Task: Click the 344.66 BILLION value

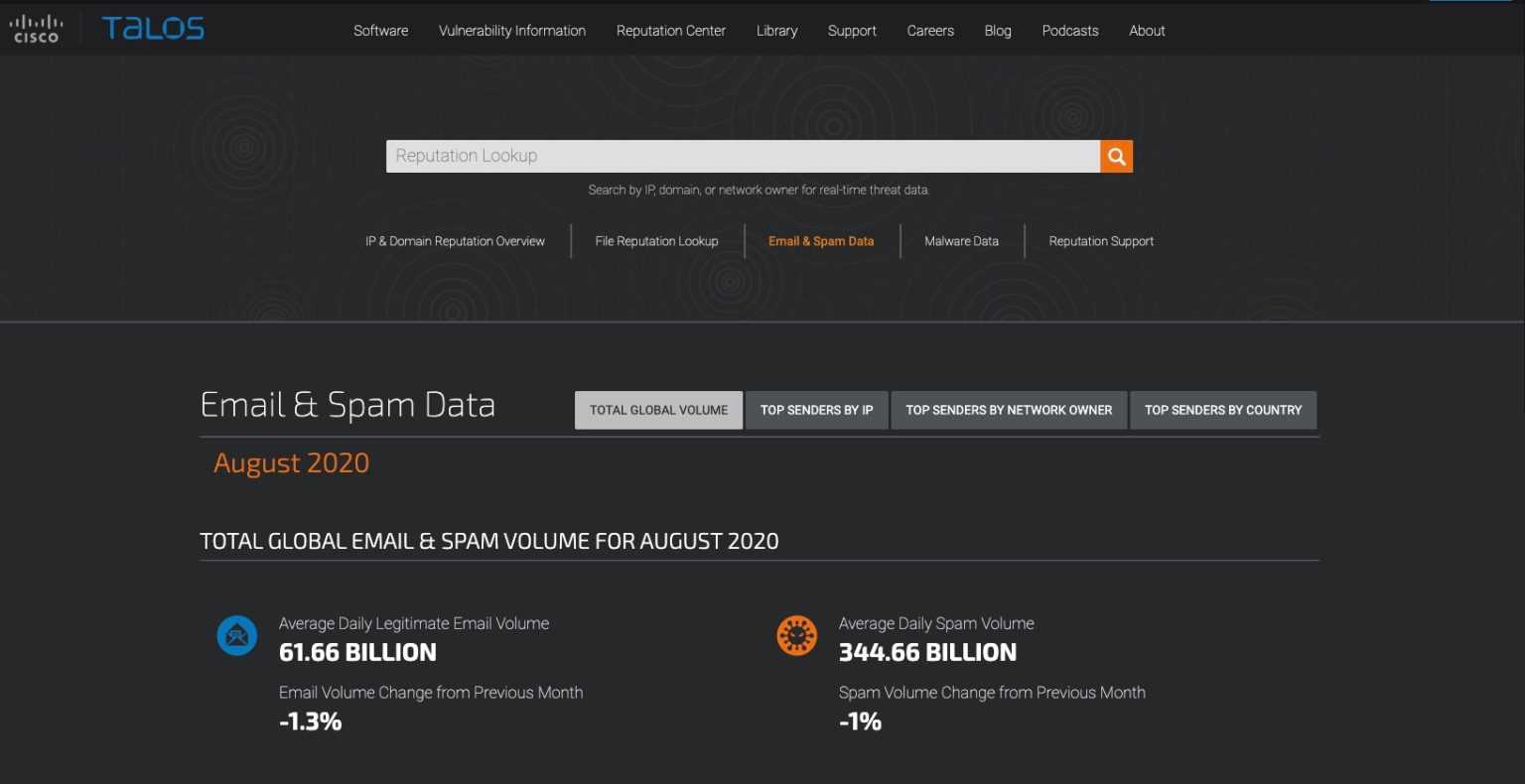Action: [x=927, y=652]
